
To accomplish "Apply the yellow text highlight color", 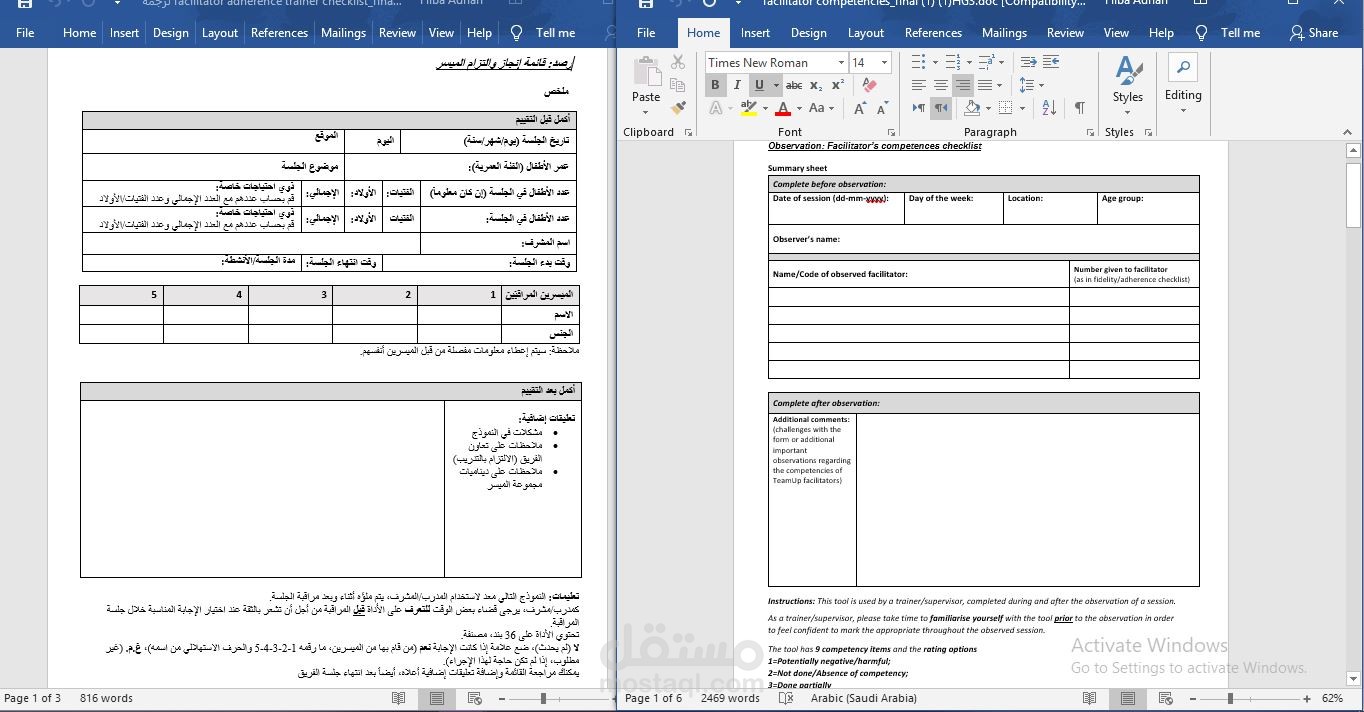I will coord(748,108).
